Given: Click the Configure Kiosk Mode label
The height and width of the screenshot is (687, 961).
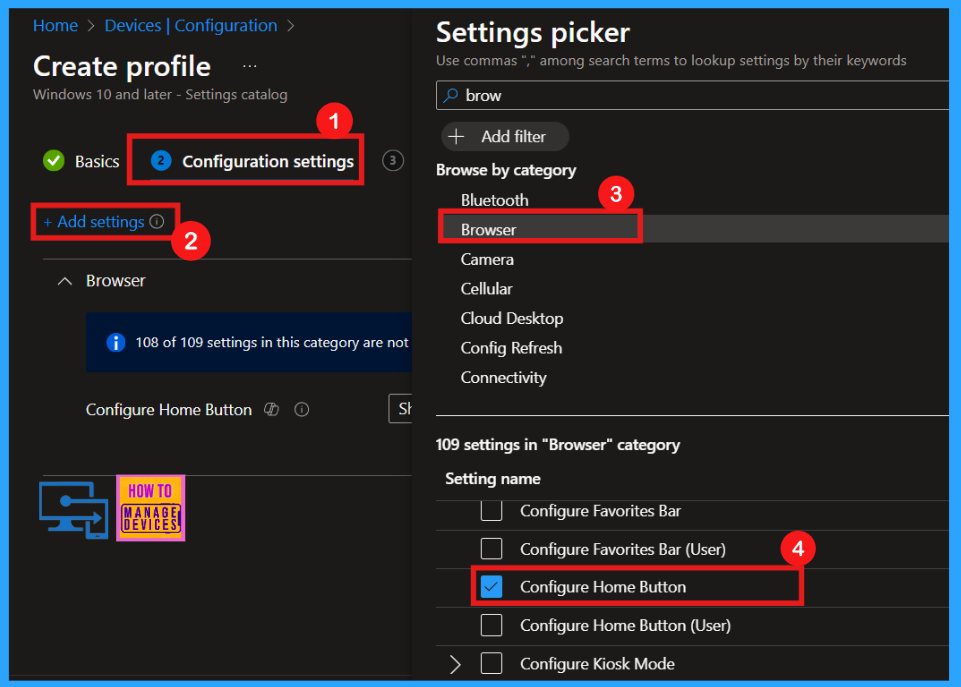Looking at the screenshot, I should [x=598, y=664].
